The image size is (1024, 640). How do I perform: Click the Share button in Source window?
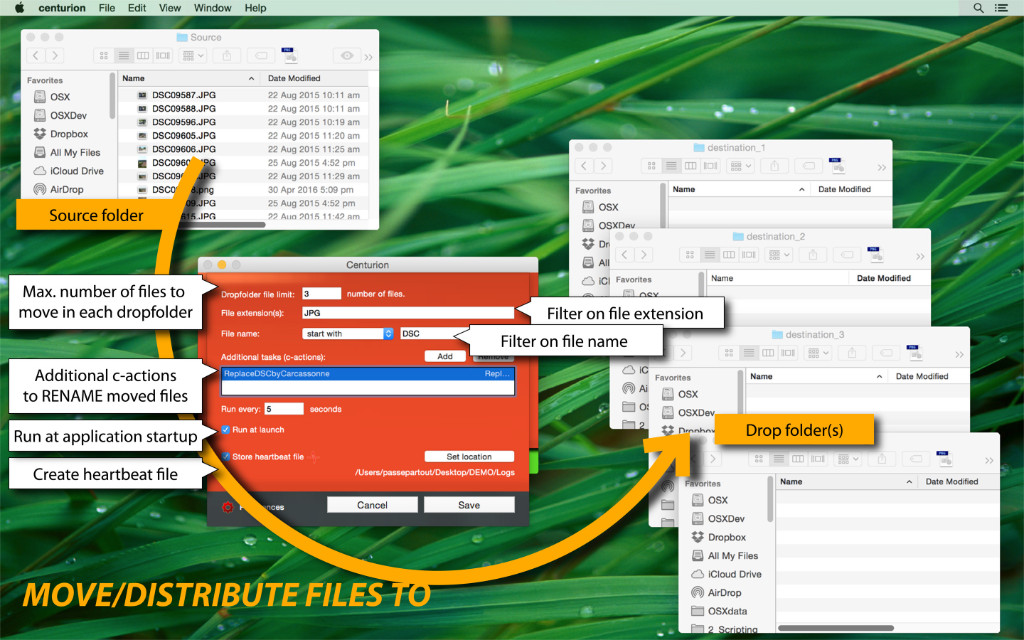(x=227, y=56)
